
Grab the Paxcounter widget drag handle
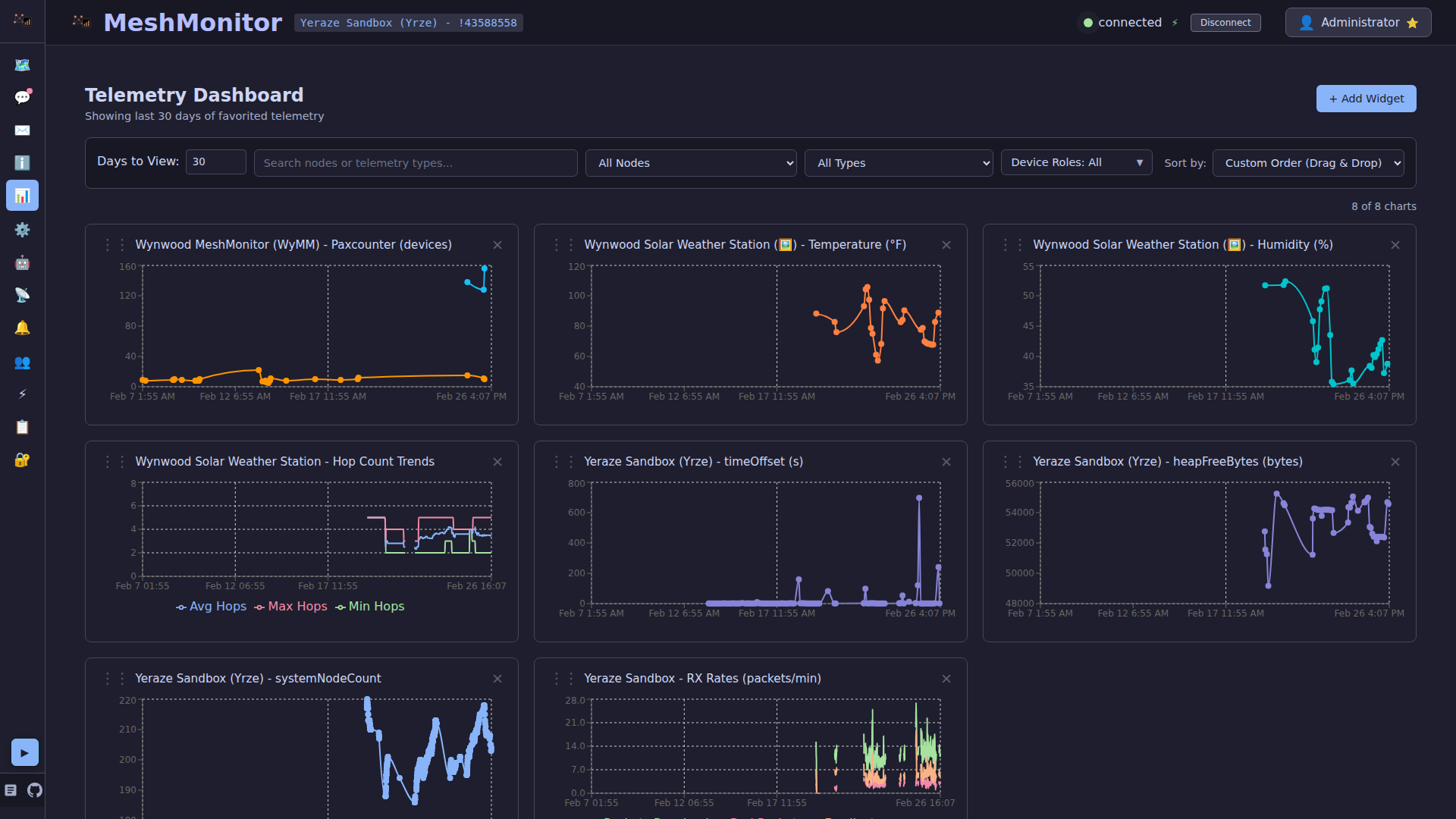coord(115,245)
